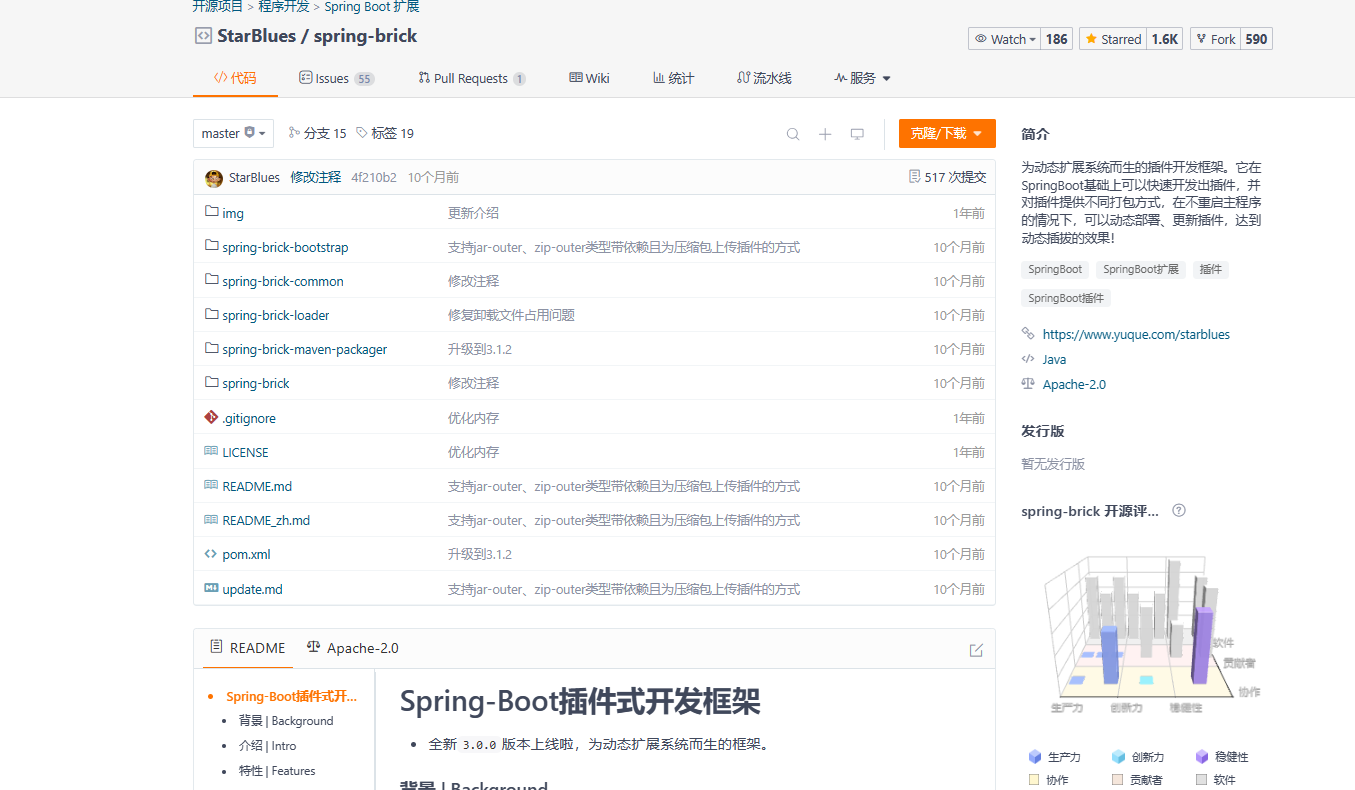1355x790 pixels.
Task: Click the SpringBoot扩展 topic tag
Action: (1141, 269)
